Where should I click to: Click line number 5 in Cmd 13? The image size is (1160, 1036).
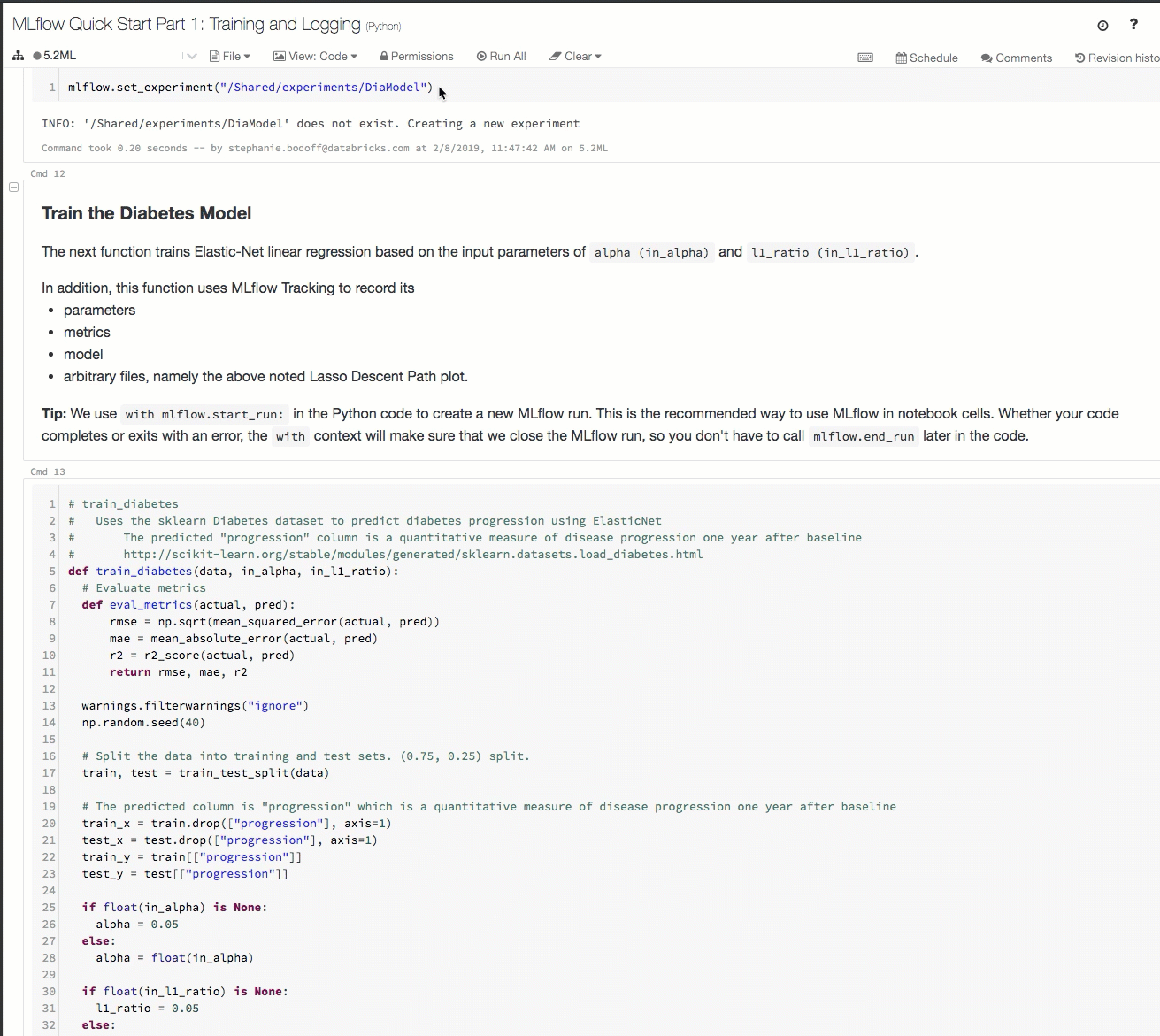point(52,572)
